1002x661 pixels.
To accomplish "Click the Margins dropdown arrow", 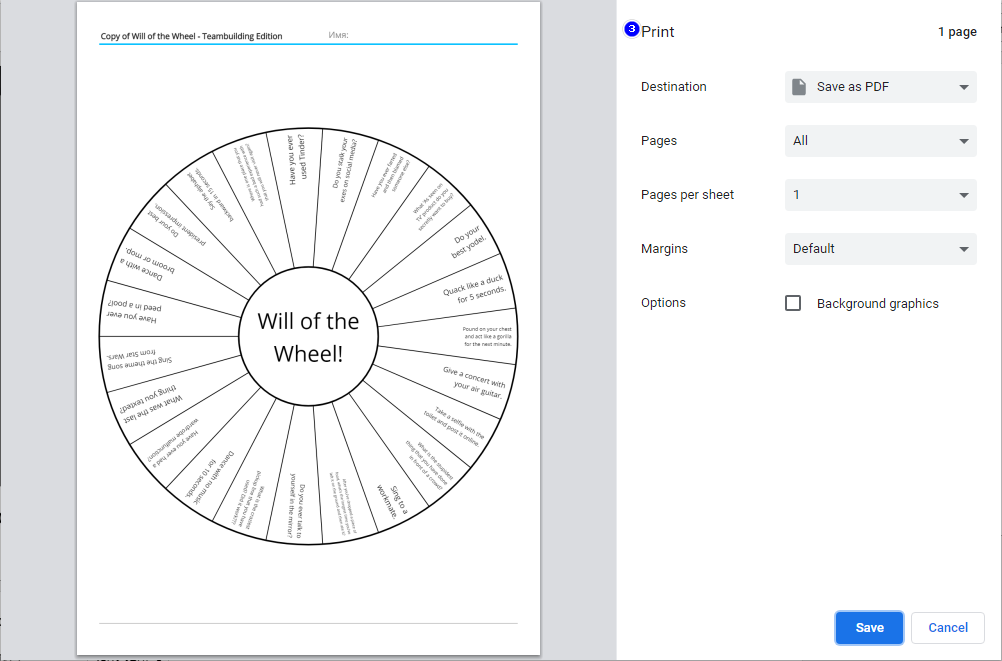I will click(x=963, y=249).
